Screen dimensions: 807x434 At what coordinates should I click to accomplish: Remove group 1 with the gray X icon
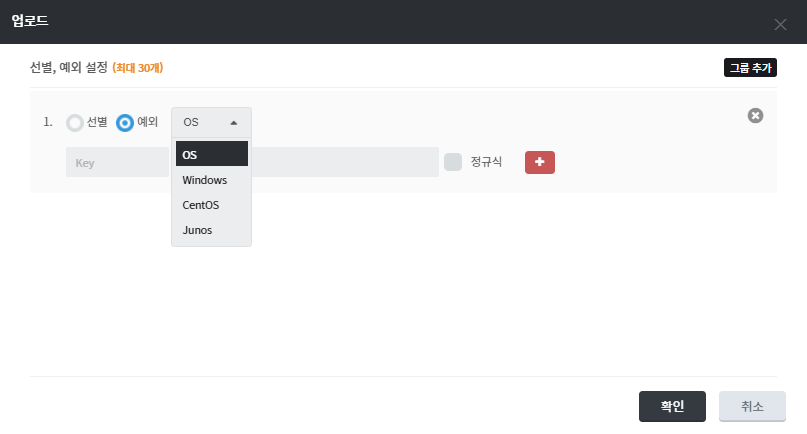pos(755,116)
